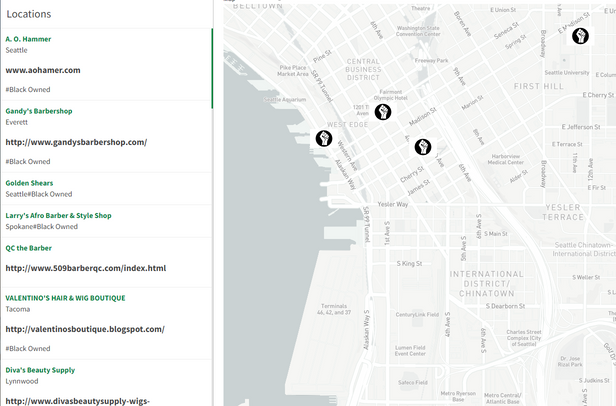
Task: Select Valentino's Hair & Wig Boutique
Action: [65, 297]
